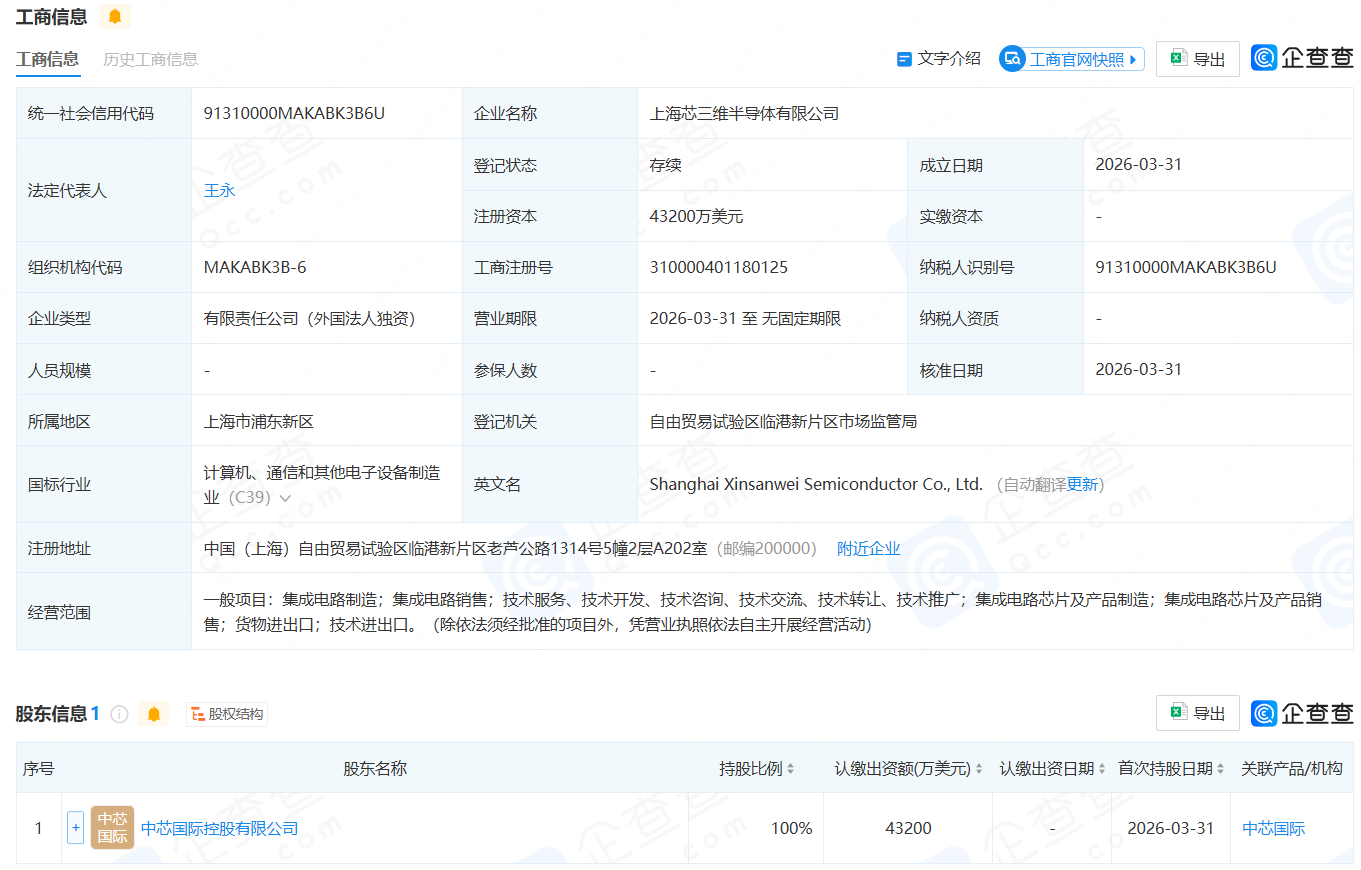Click 附近企业 nearby companies link
This screenshot has width=1361, height=870.
pyautogui.click(x=868, y=548)
